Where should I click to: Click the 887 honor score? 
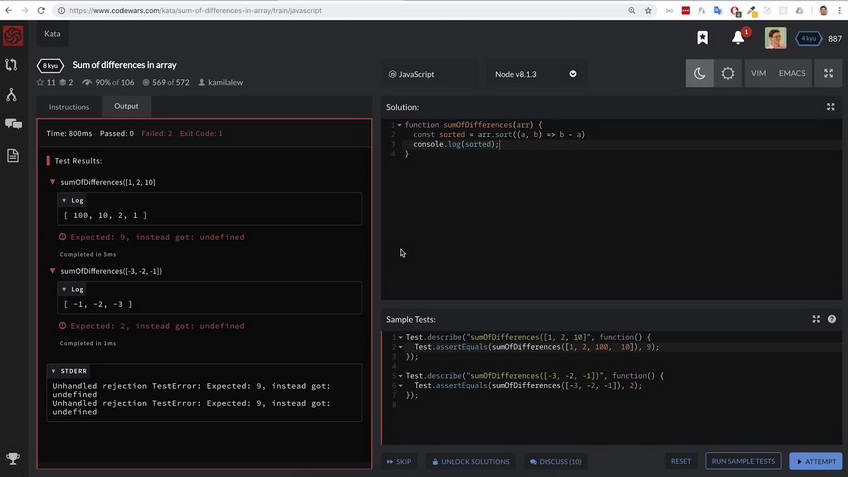(835, 38)
